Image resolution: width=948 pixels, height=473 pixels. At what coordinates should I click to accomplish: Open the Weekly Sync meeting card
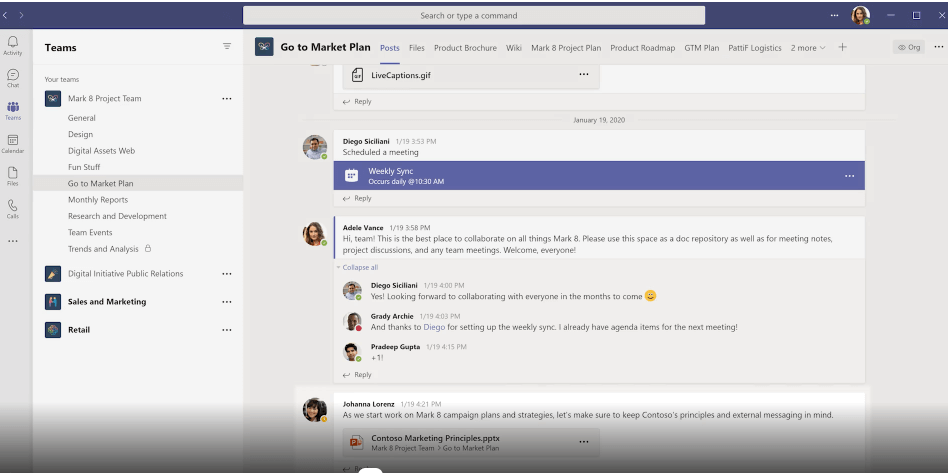pyautogui.click(x=599, y=175)
